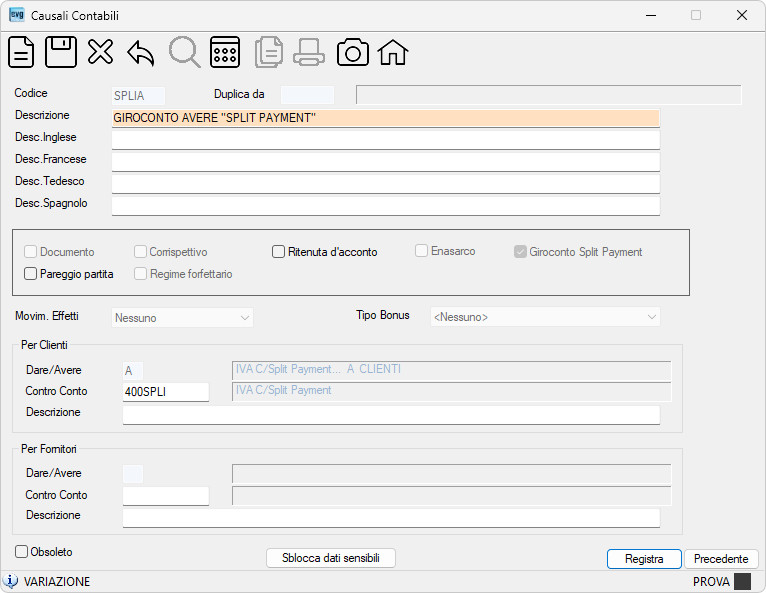Tick the Pareggio partita checkbox
The height and width of the screenshot is (593, 766).
pyautogui.click(x=30, y=274)
